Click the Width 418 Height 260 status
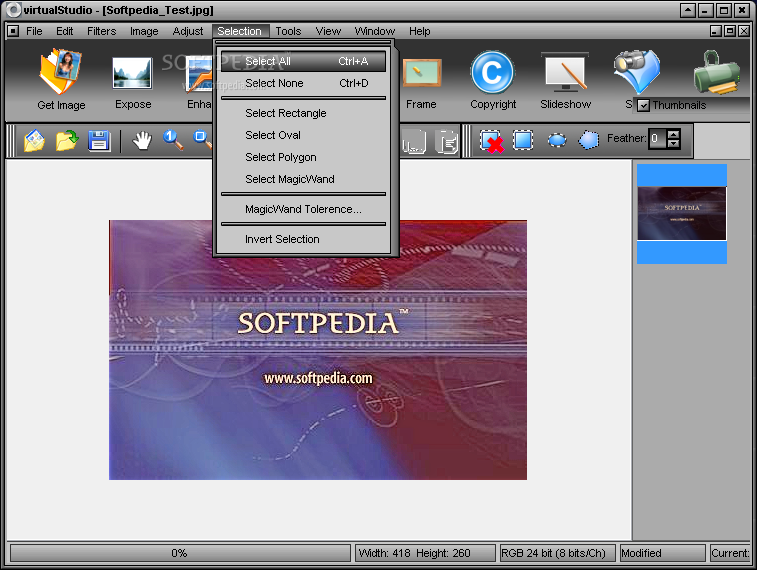Viewport: 757px width, 570px height. [425, 553]
